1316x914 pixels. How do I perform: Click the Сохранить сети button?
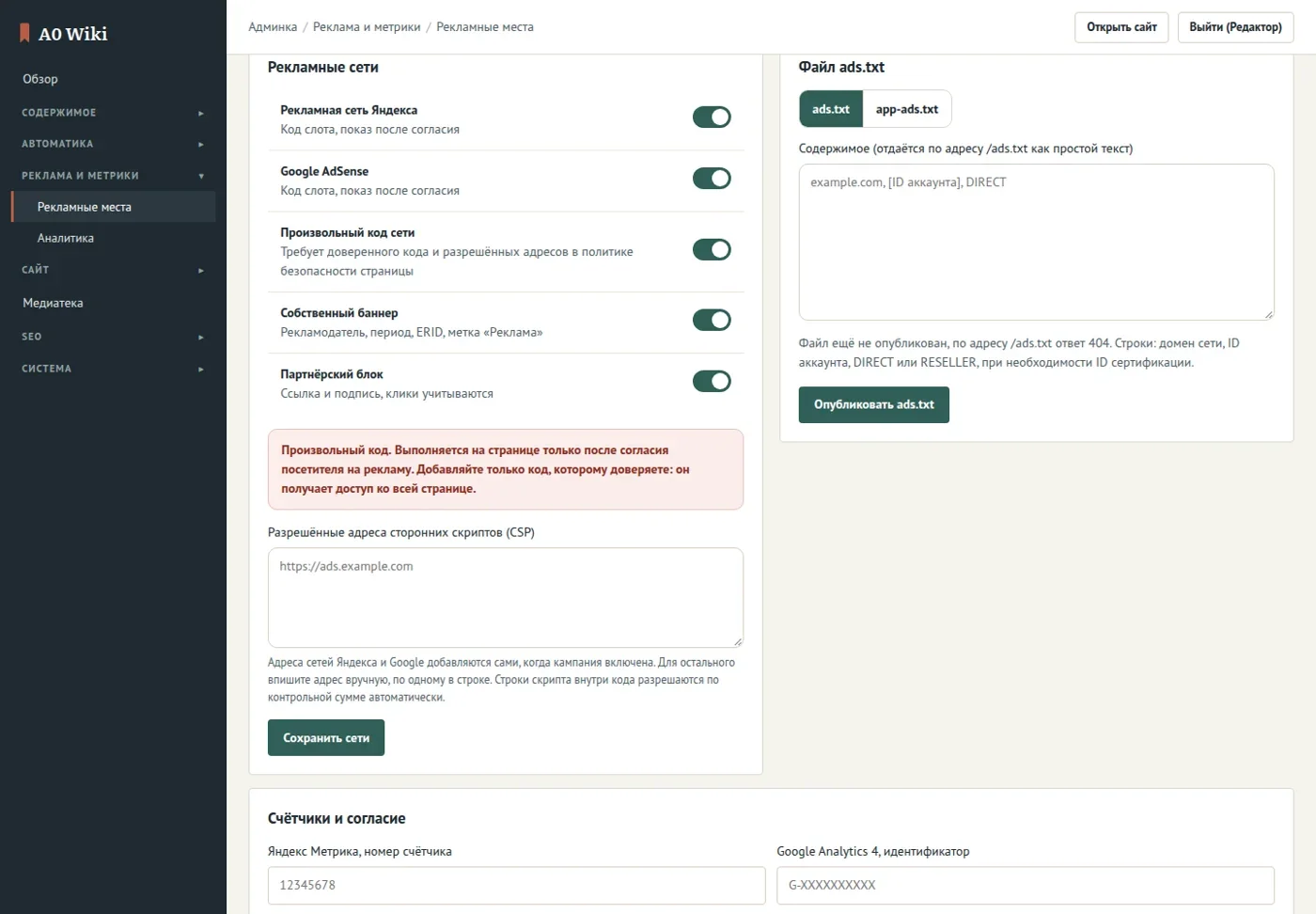326,738
